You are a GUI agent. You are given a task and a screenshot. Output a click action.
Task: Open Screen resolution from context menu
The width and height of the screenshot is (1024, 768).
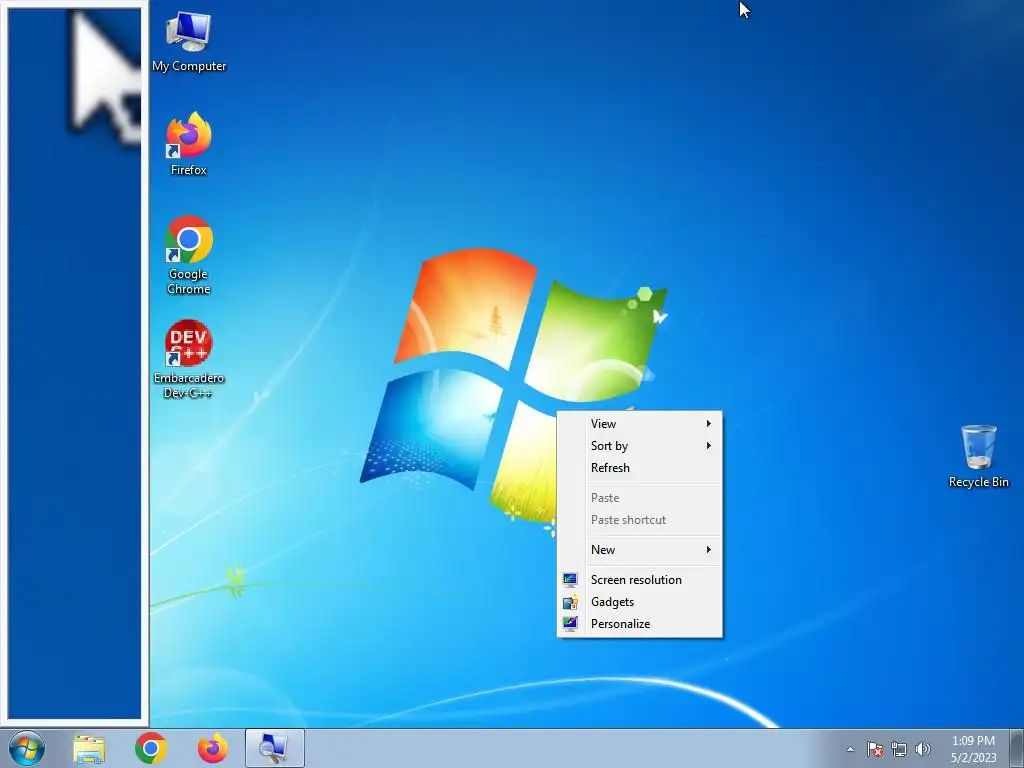[639, 580]
